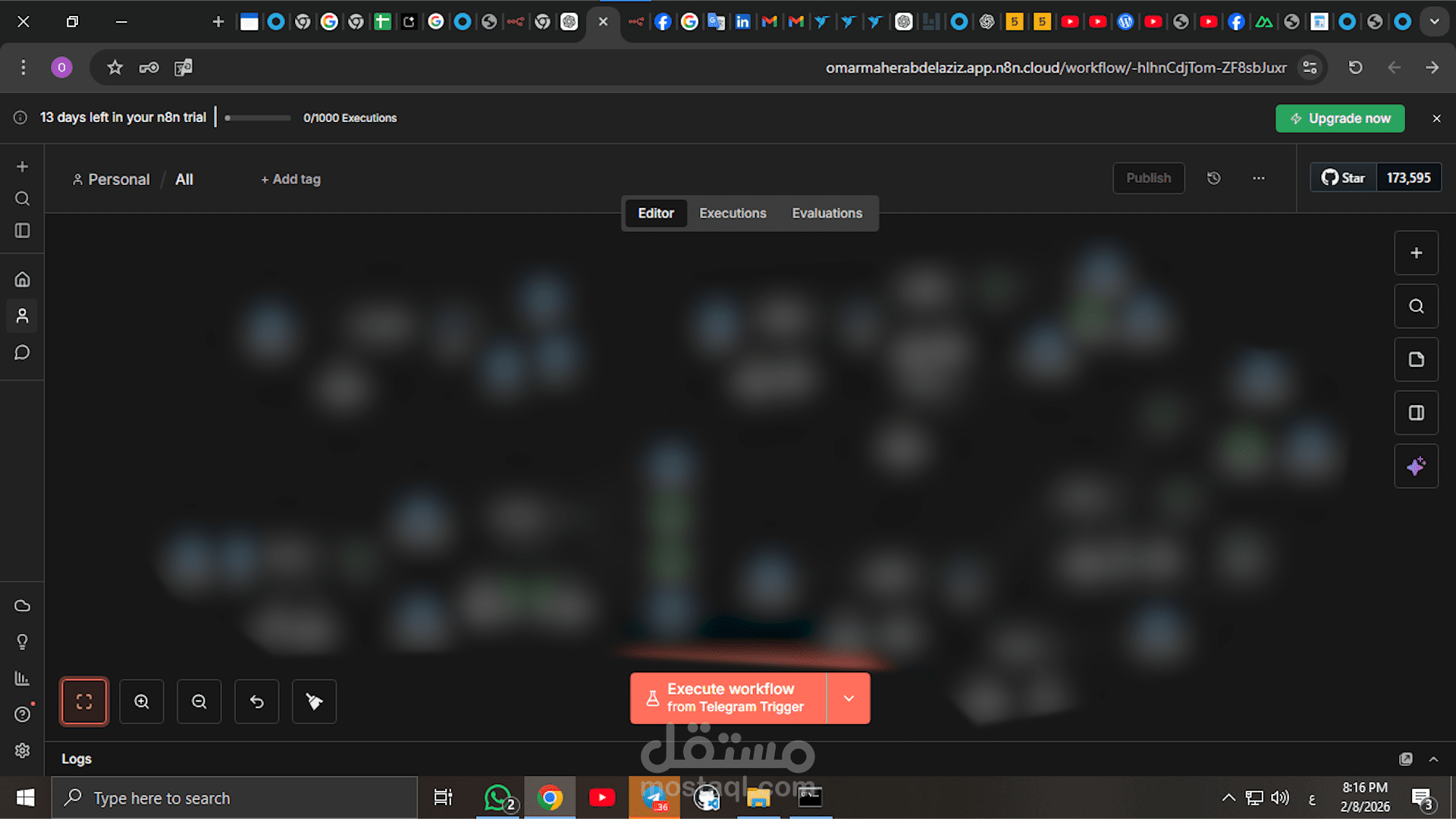Expand the Logs panel chevron
1456x819 pixels.
tap(1433, 759)
